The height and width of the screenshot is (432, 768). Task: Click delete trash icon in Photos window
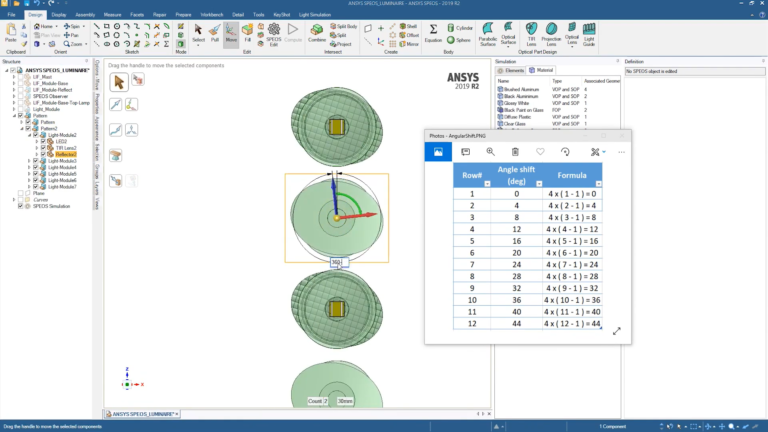(x=515, y=152)
